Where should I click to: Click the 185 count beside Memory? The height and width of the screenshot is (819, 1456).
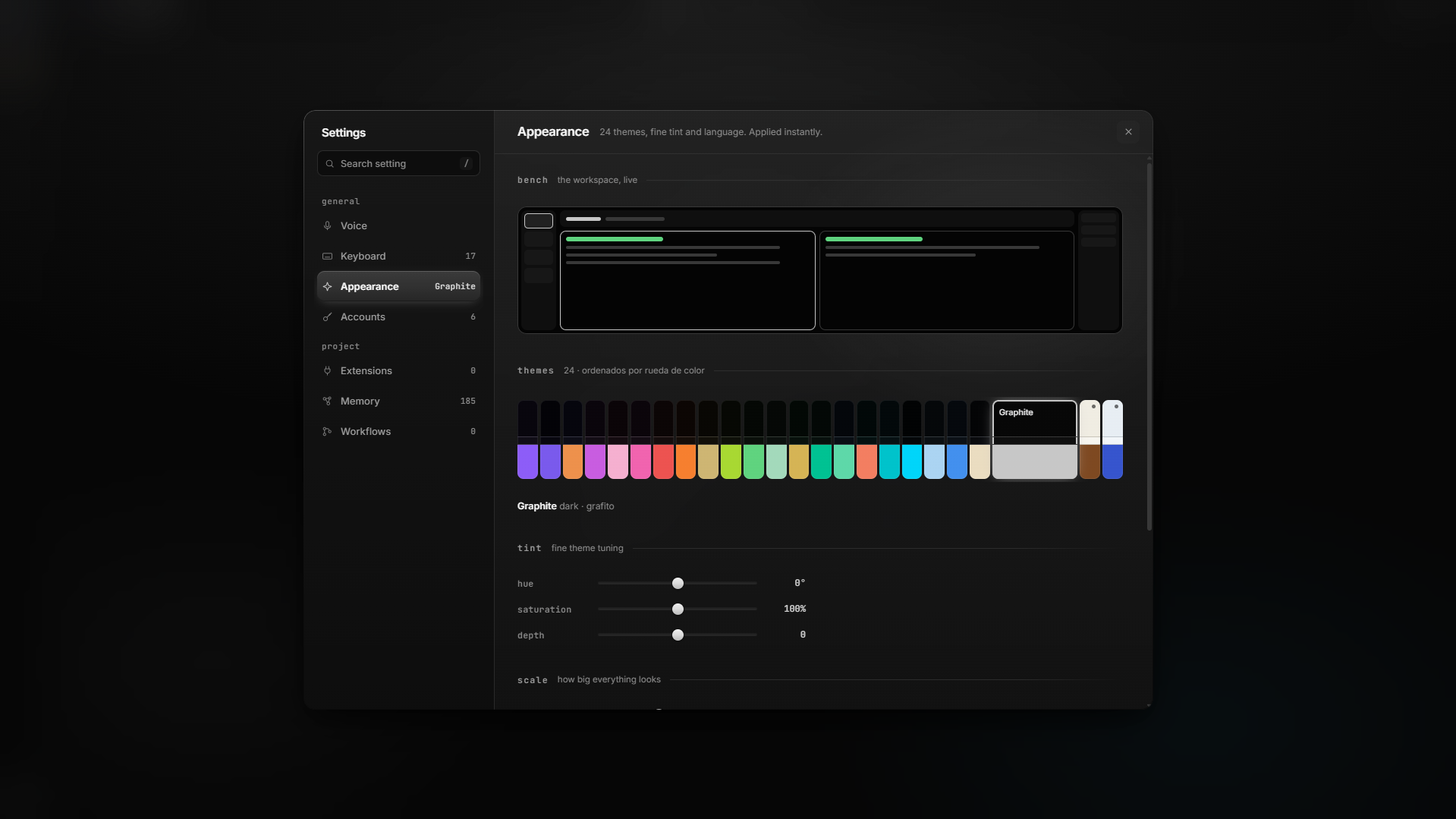(x=468, y=401)
